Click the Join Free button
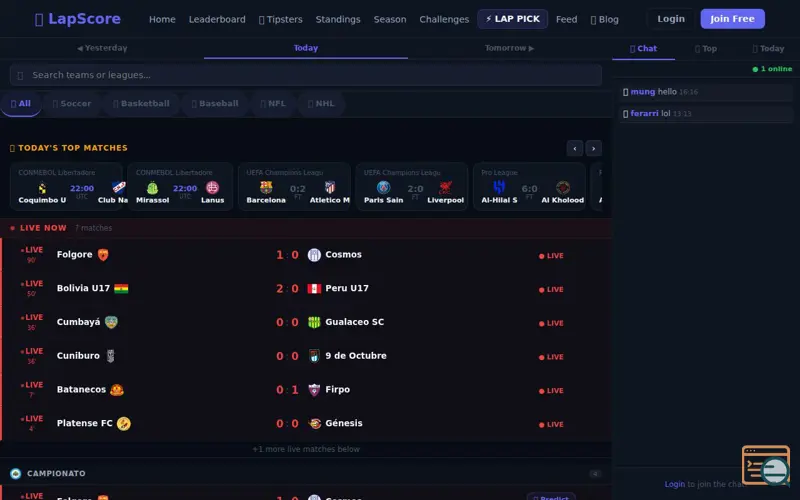 pyautogui.click(x=732, y=19)
